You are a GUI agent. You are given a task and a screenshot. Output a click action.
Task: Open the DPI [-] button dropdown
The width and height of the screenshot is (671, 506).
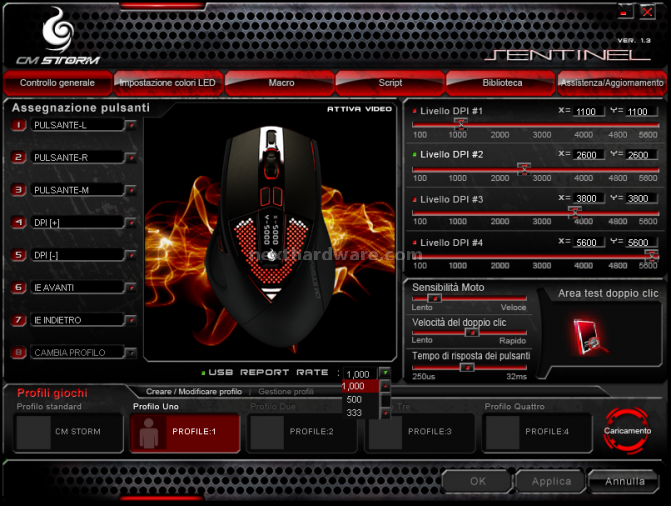pos(131,256)
